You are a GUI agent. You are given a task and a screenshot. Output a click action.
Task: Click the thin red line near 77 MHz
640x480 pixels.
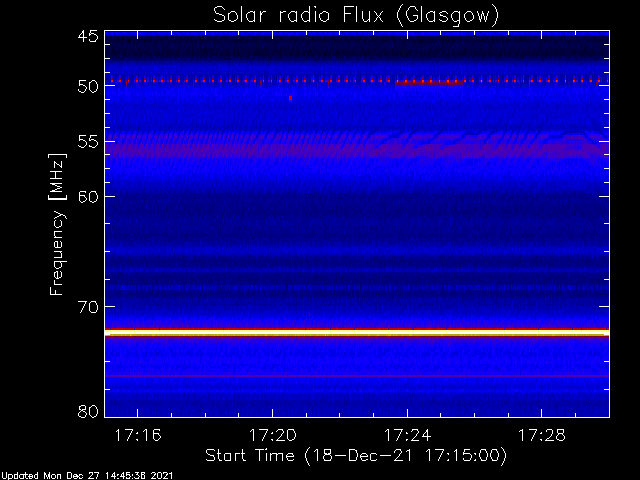357,376
